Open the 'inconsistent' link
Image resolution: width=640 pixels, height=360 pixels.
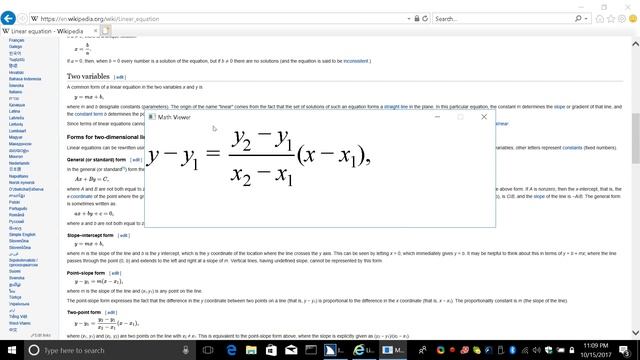[x=356, y=61]
